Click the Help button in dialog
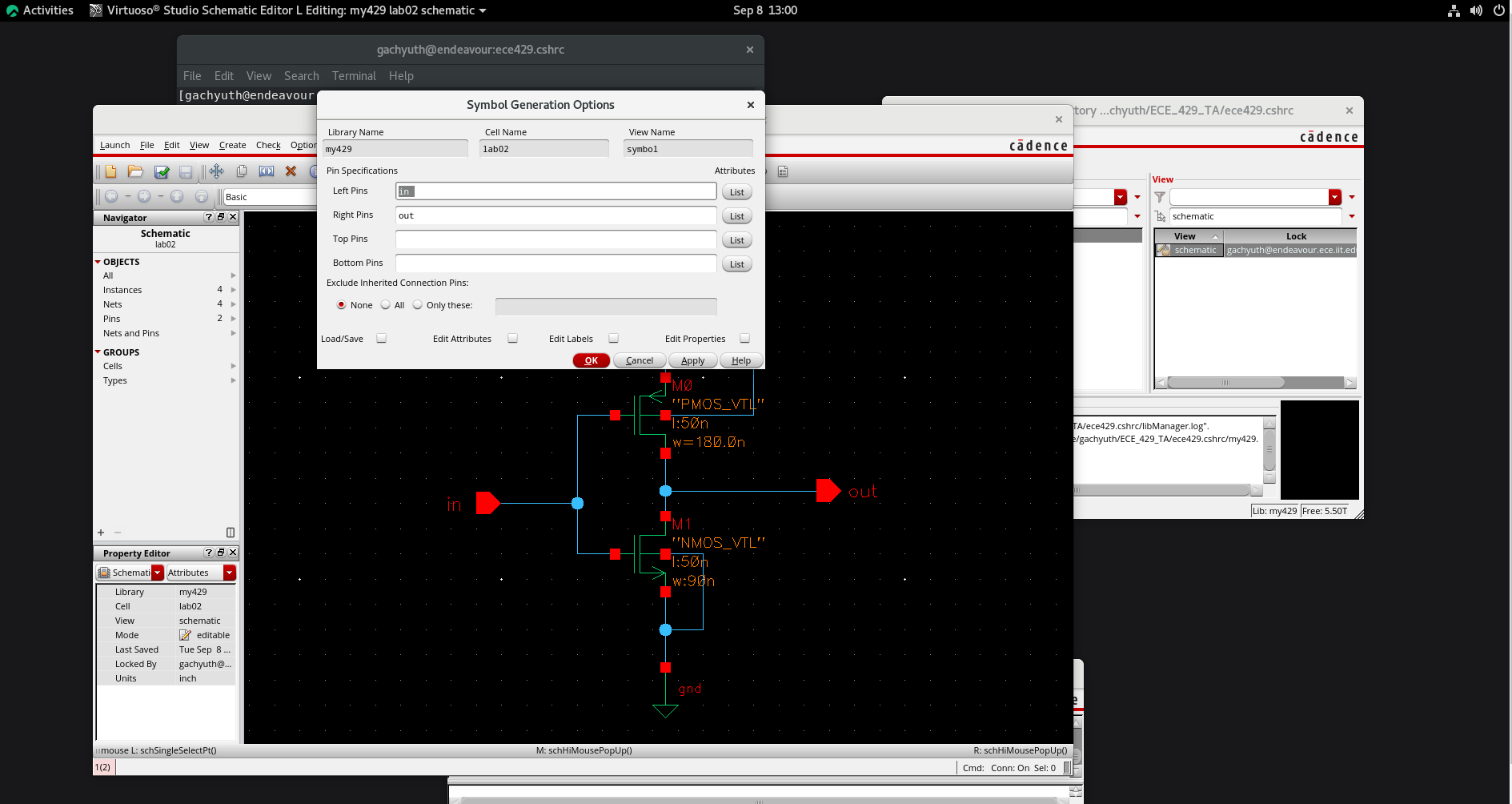The height and width of the screenshot is (804, 1512). point(741,360)
